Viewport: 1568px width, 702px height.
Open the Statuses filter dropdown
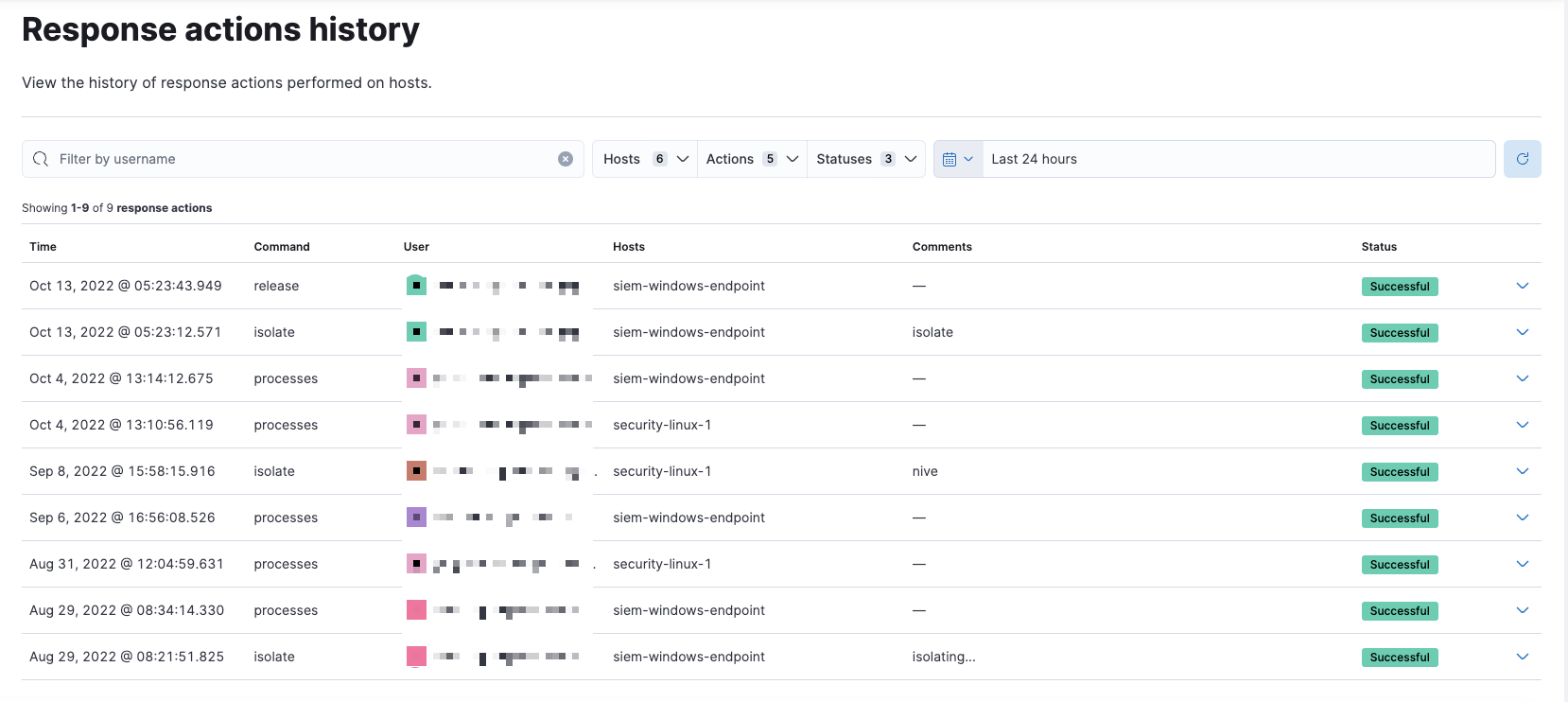[x=865, y=159]
